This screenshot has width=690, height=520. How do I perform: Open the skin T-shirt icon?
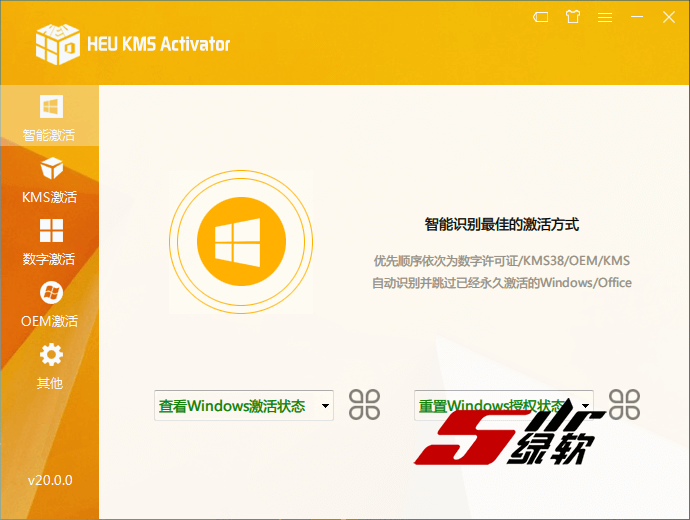[x=573, y=17]
